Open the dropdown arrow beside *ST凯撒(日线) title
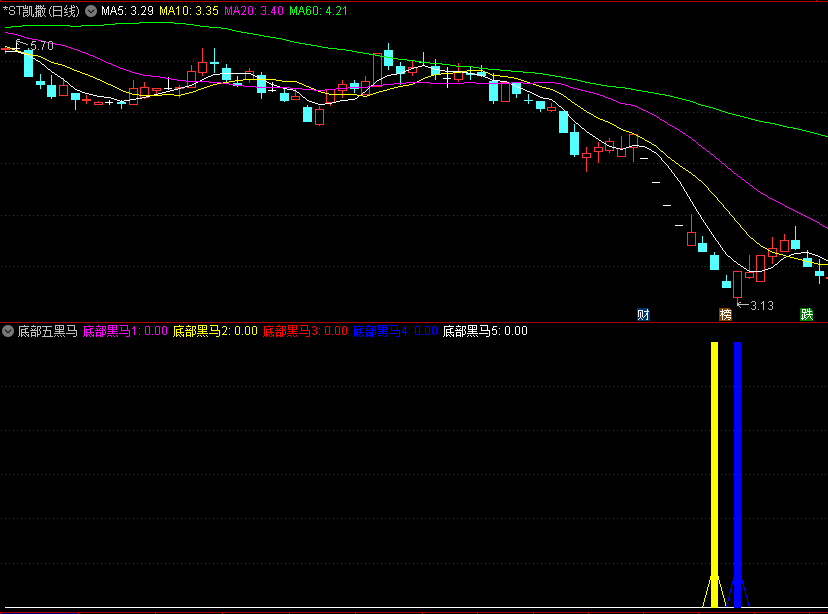 pyautogui.click(x=91, y=11)
